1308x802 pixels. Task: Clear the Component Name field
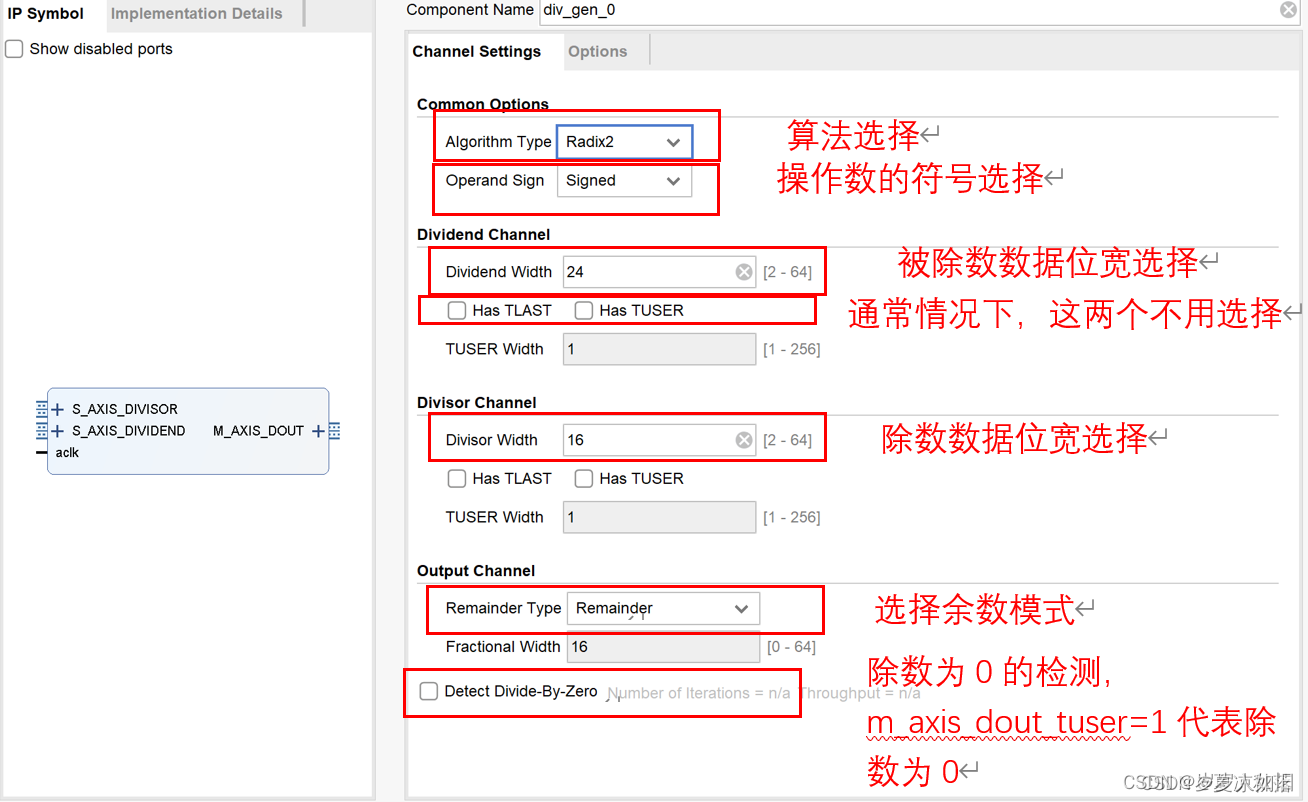click(x=1288, y=10)
